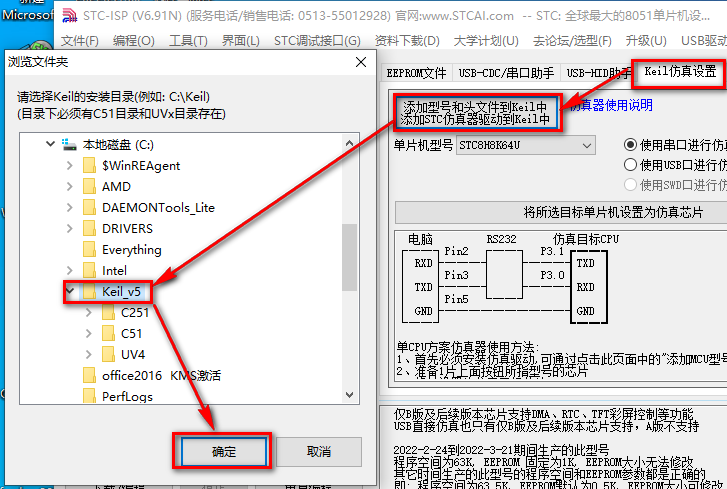Click the folder tree scroll down arrow

[x=349, y=395]
